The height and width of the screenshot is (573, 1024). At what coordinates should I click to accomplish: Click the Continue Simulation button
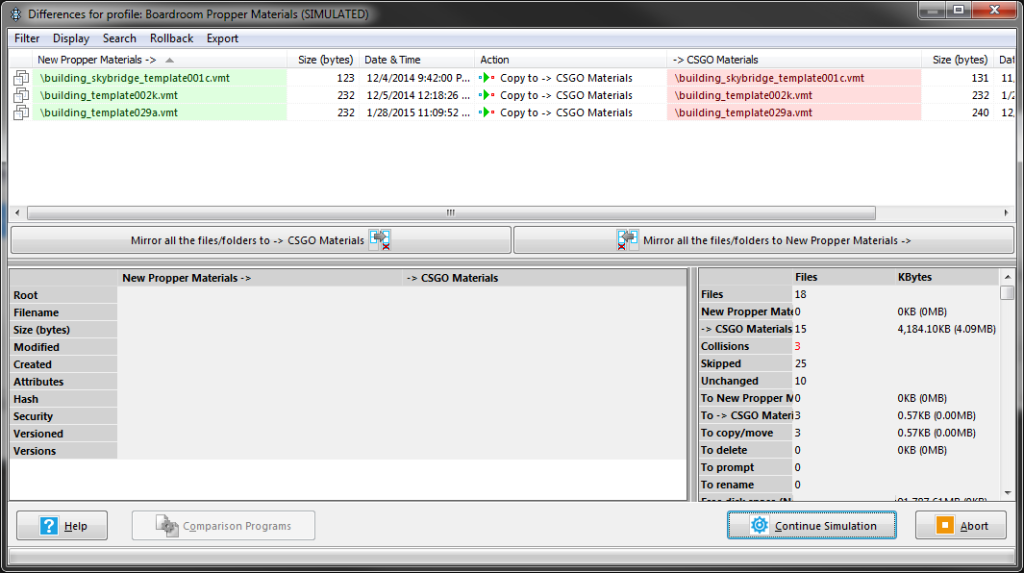(x=811, y=525)
